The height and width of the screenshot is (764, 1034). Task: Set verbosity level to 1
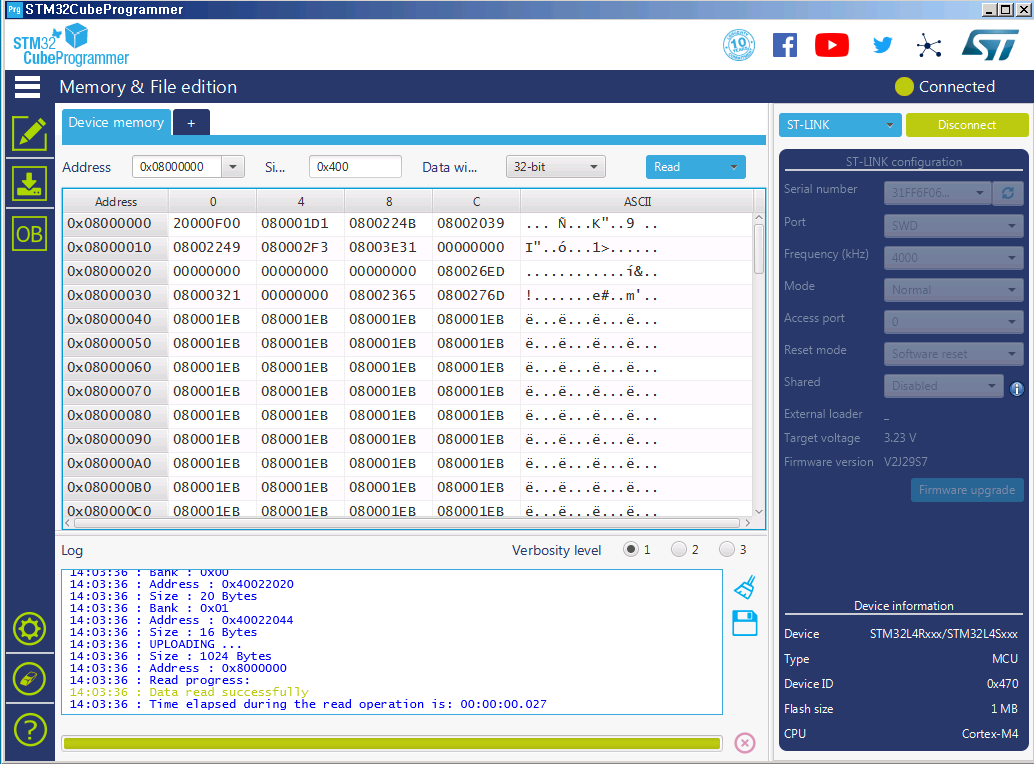[x=631, y=549]
